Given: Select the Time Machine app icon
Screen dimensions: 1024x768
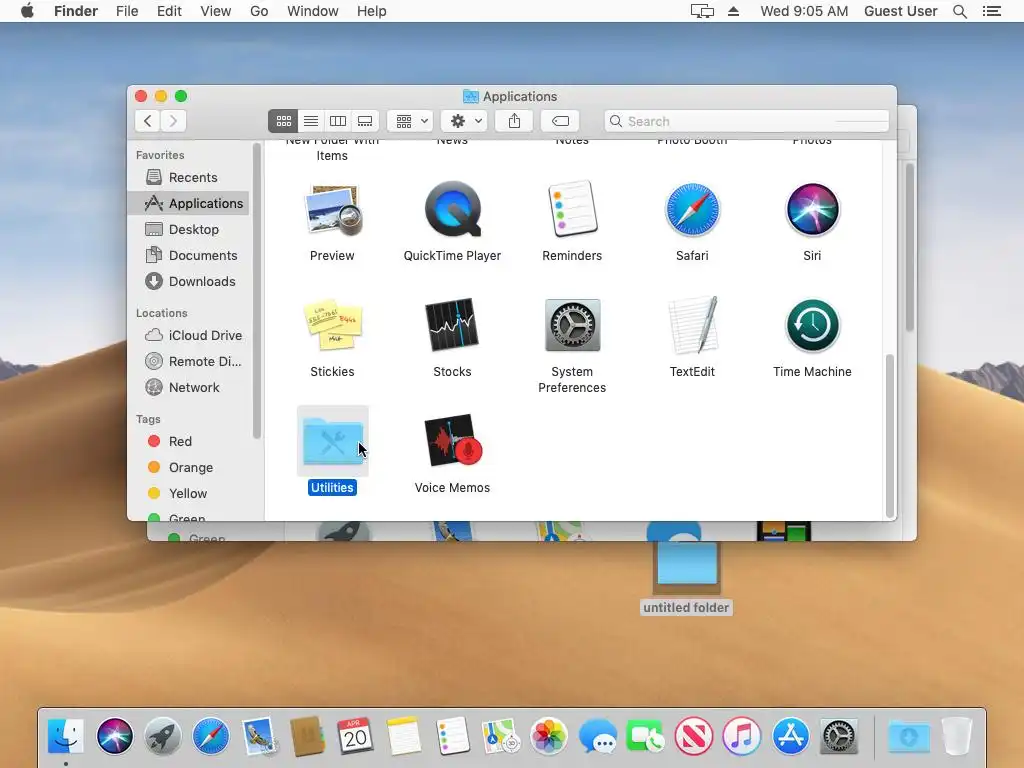Looking at the screenshot, I should (x=812, y=325).
